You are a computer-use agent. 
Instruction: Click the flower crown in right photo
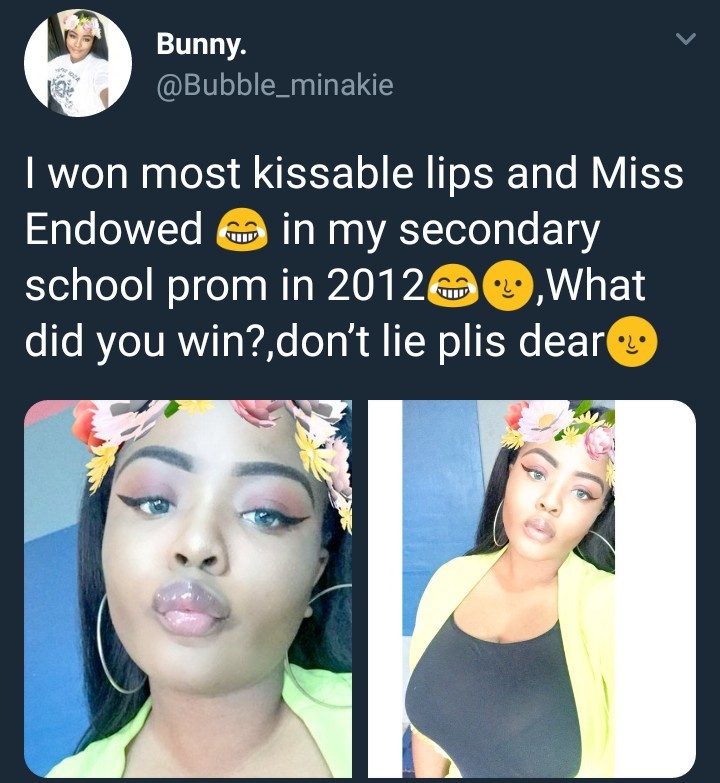point(559,427)
